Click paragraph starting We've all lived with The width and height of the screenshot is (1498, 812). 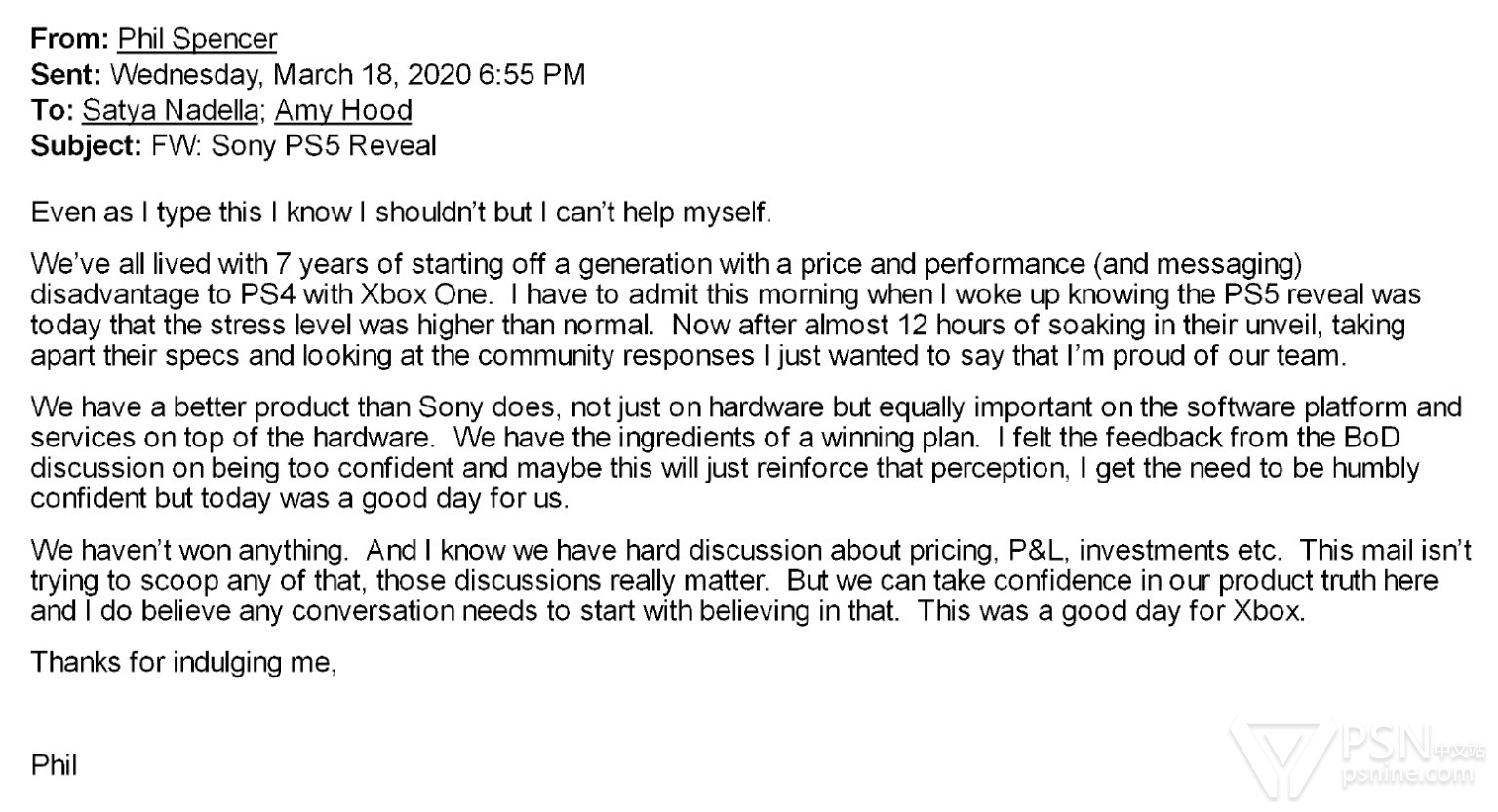coord(725,310)
